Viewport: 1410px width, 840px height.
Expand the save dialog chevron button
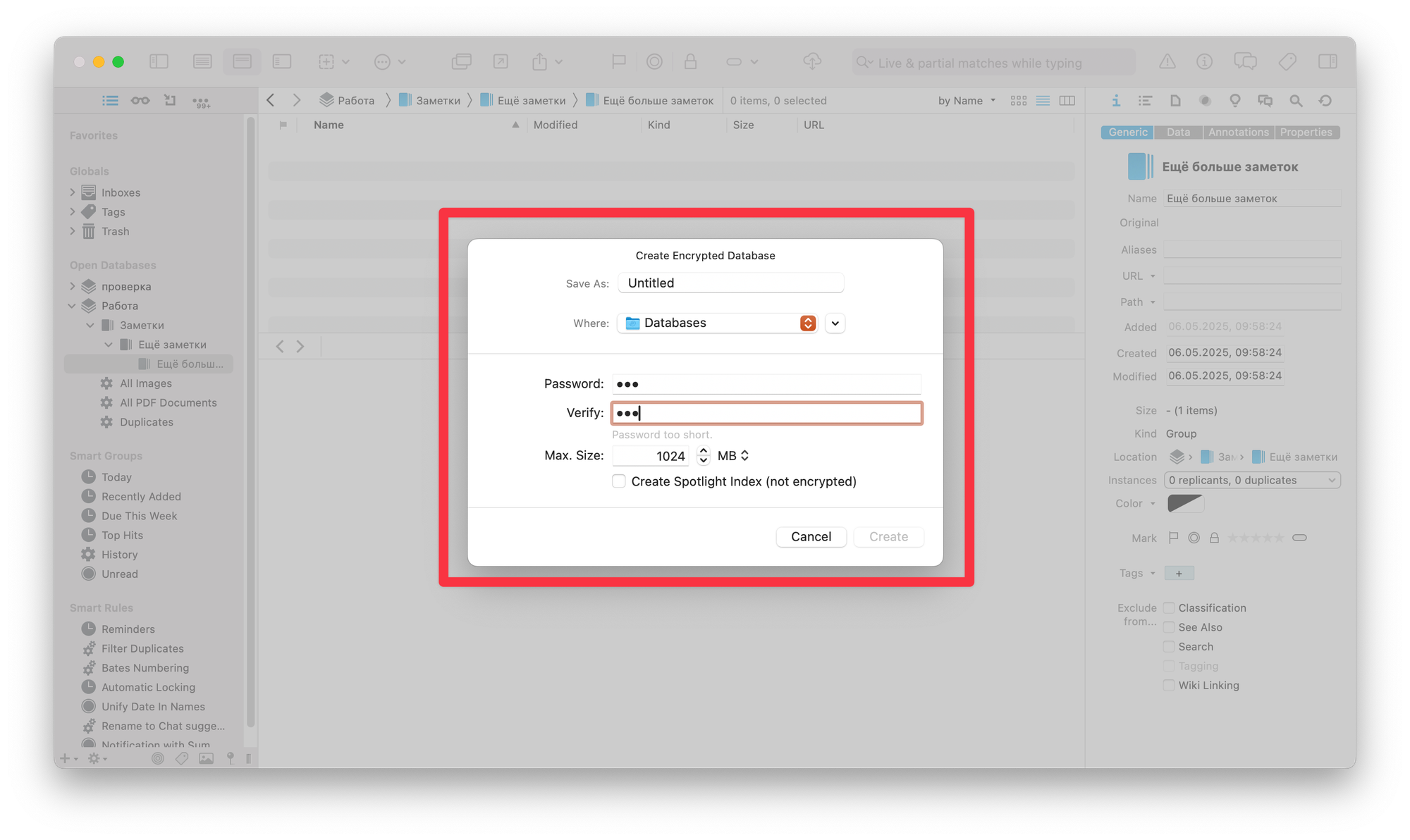[835, 323]
